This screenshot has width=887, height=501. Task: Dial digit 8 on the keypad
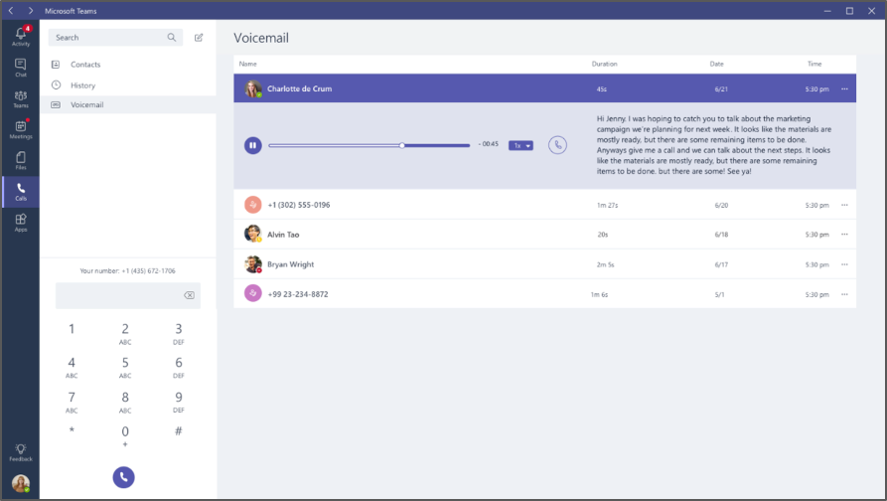point(125,401)
